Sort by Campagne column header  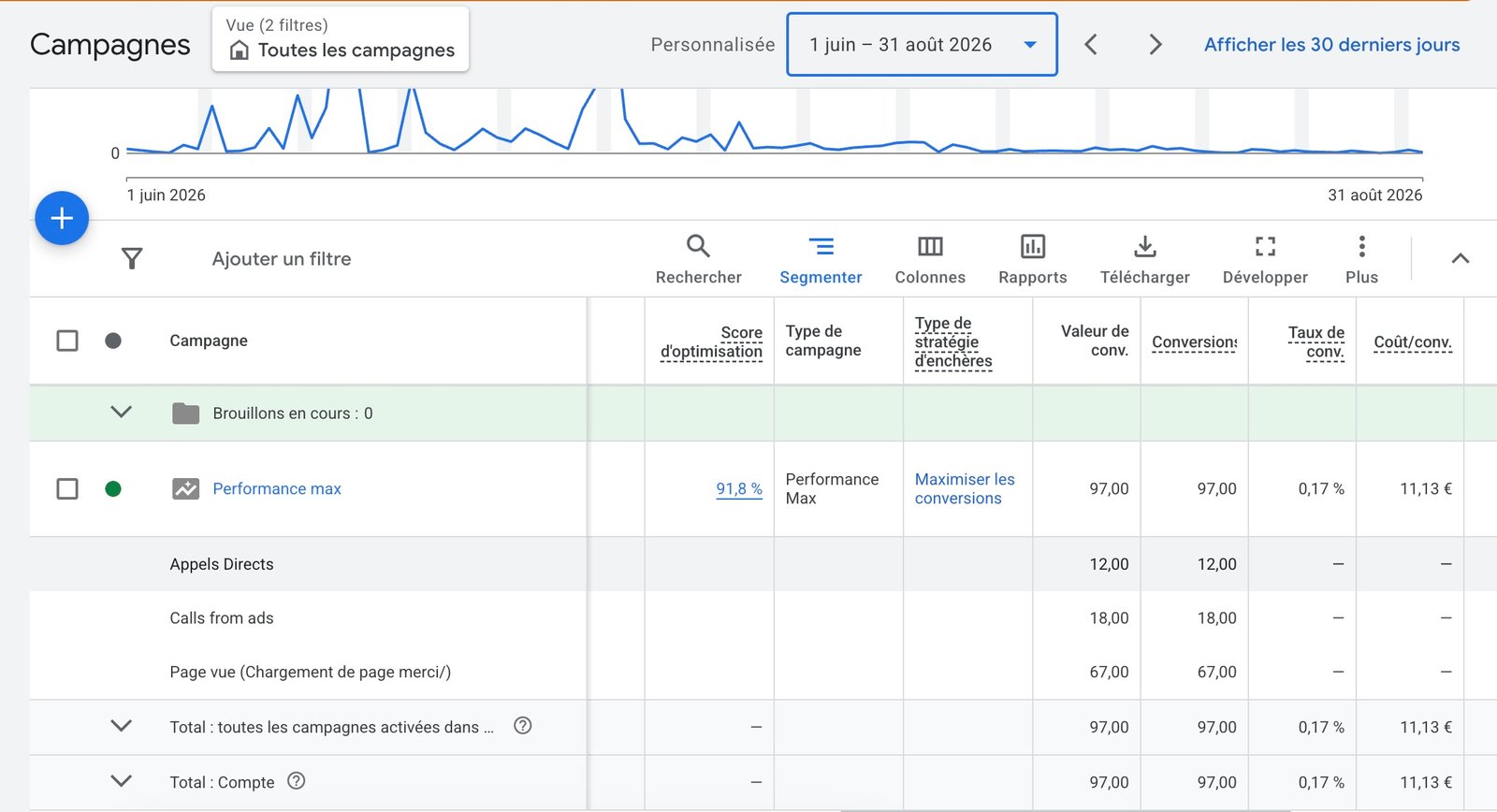(x=209, y=341)
